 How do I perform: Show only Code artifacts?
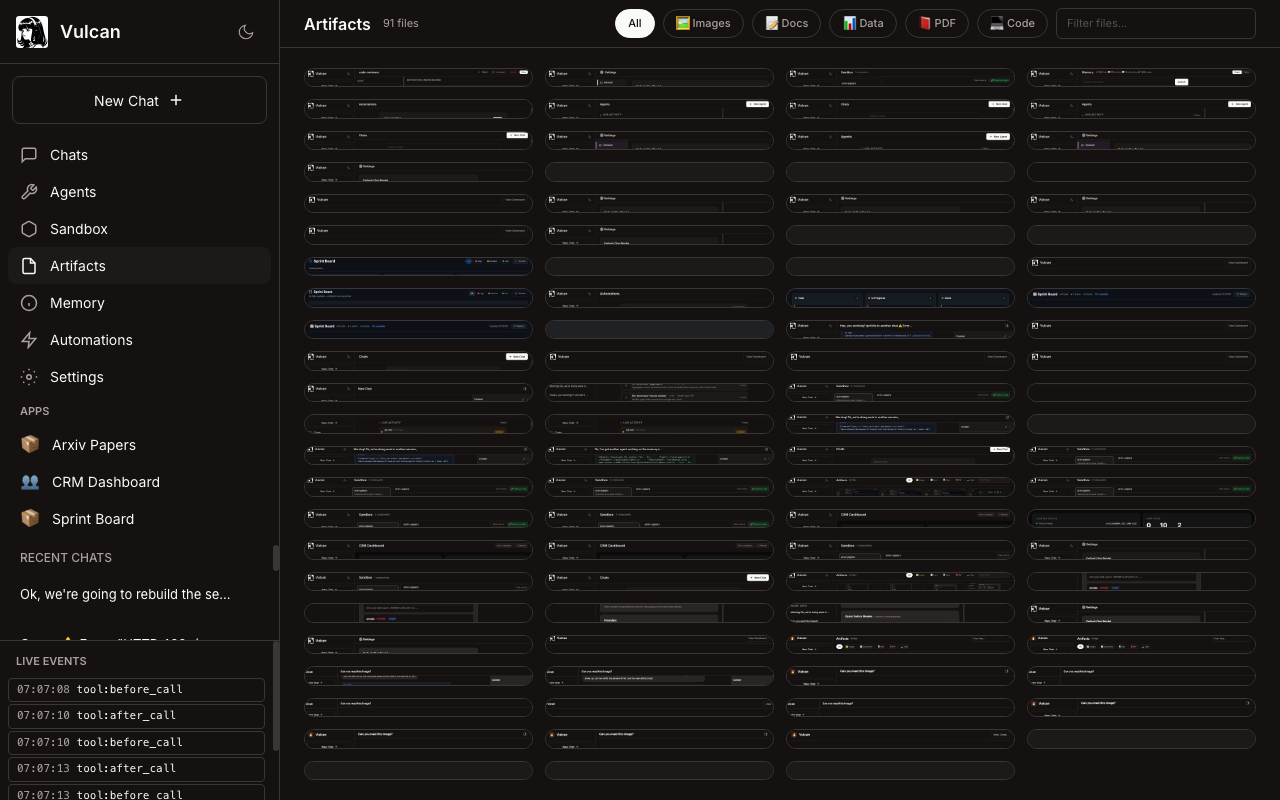coord(1012,23)
